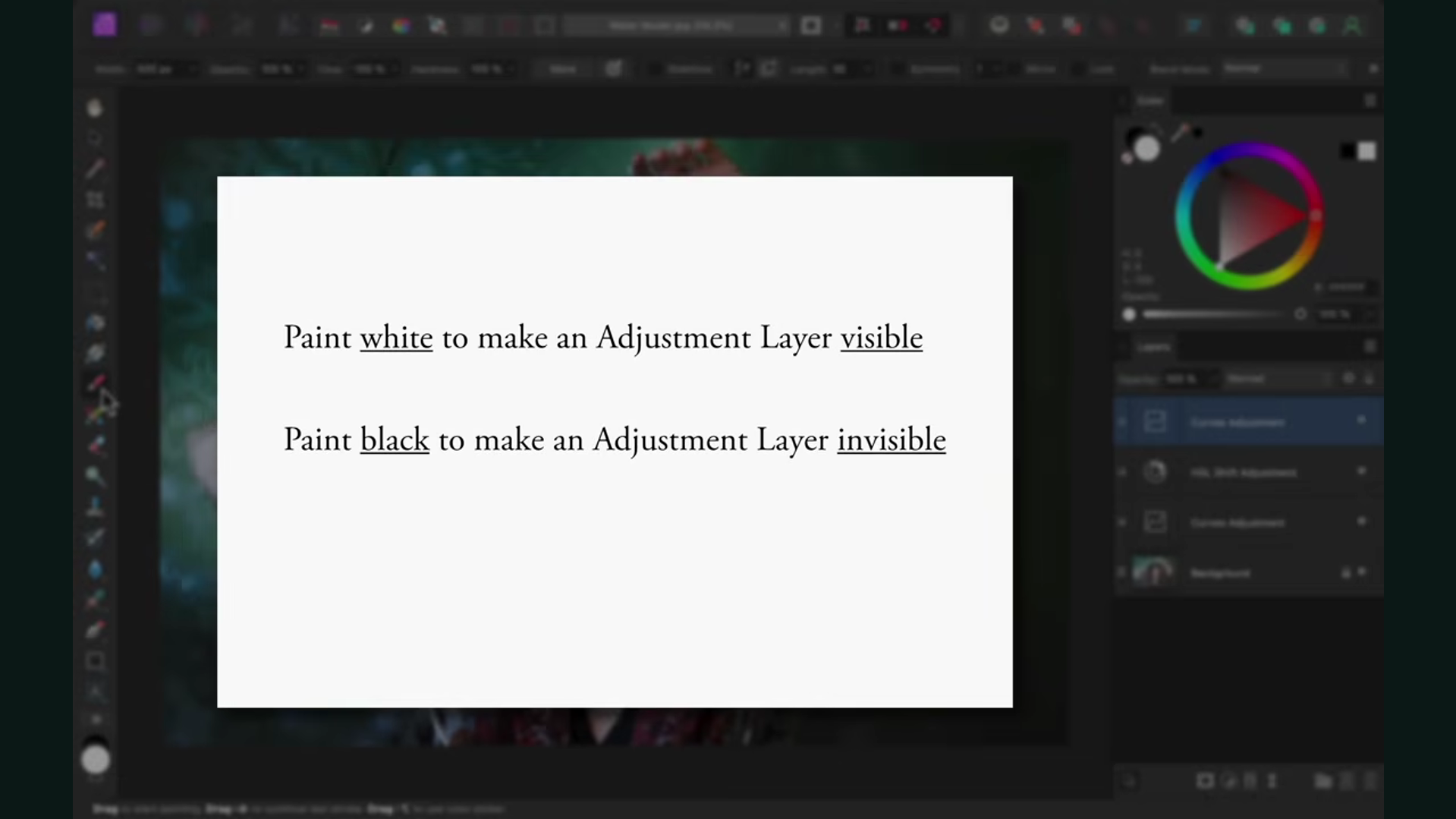Open the brush Hardness dropdown
1456x819 pixels.
(511, 69)
